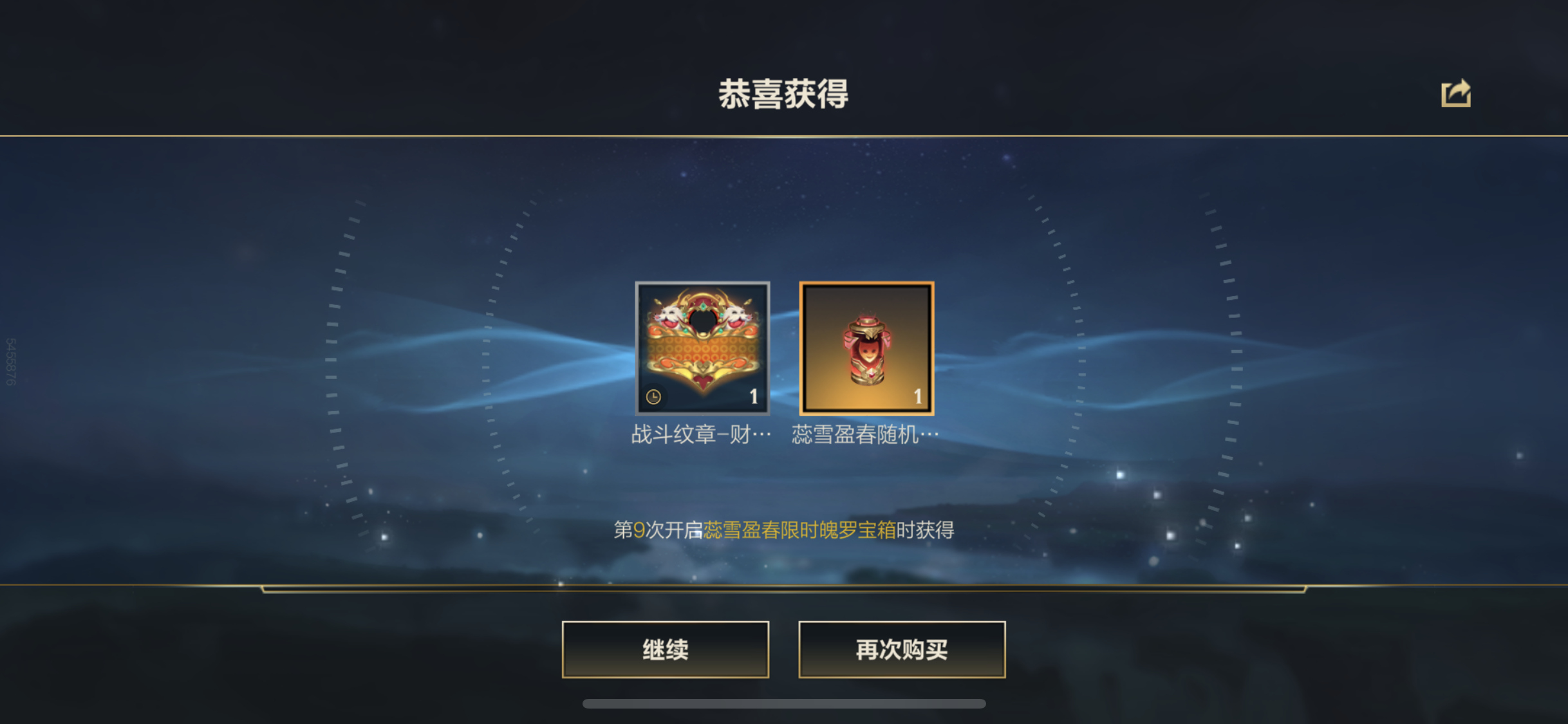Tap the clock icon on emblem reward

(653, 396)
